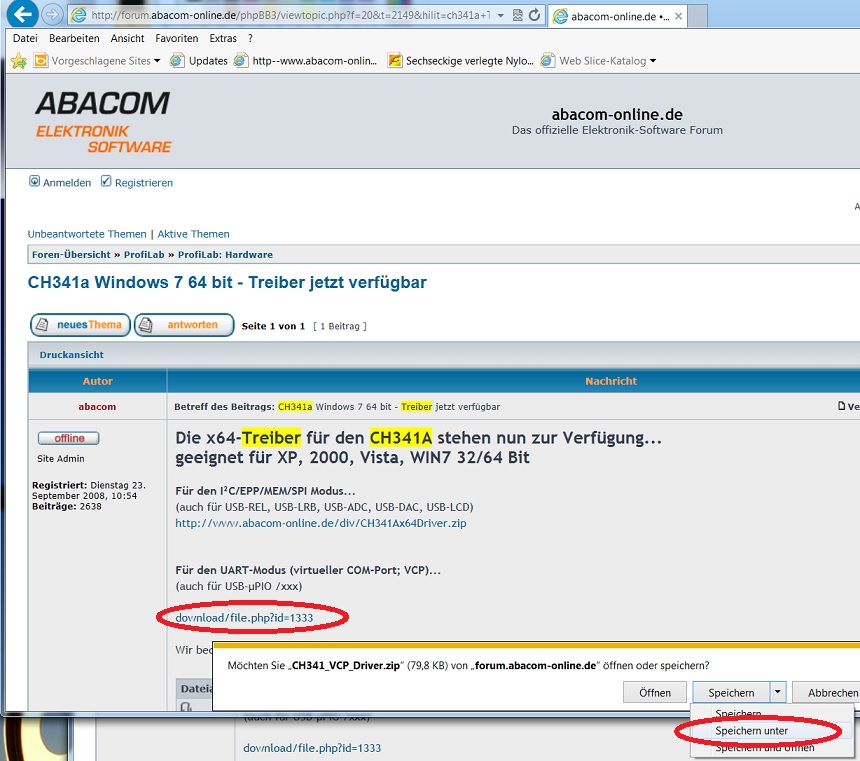Open the Sechseckige verlegte Nylo... favorite
Viewport: 860px width, 761px height.
tap(461, 61)
